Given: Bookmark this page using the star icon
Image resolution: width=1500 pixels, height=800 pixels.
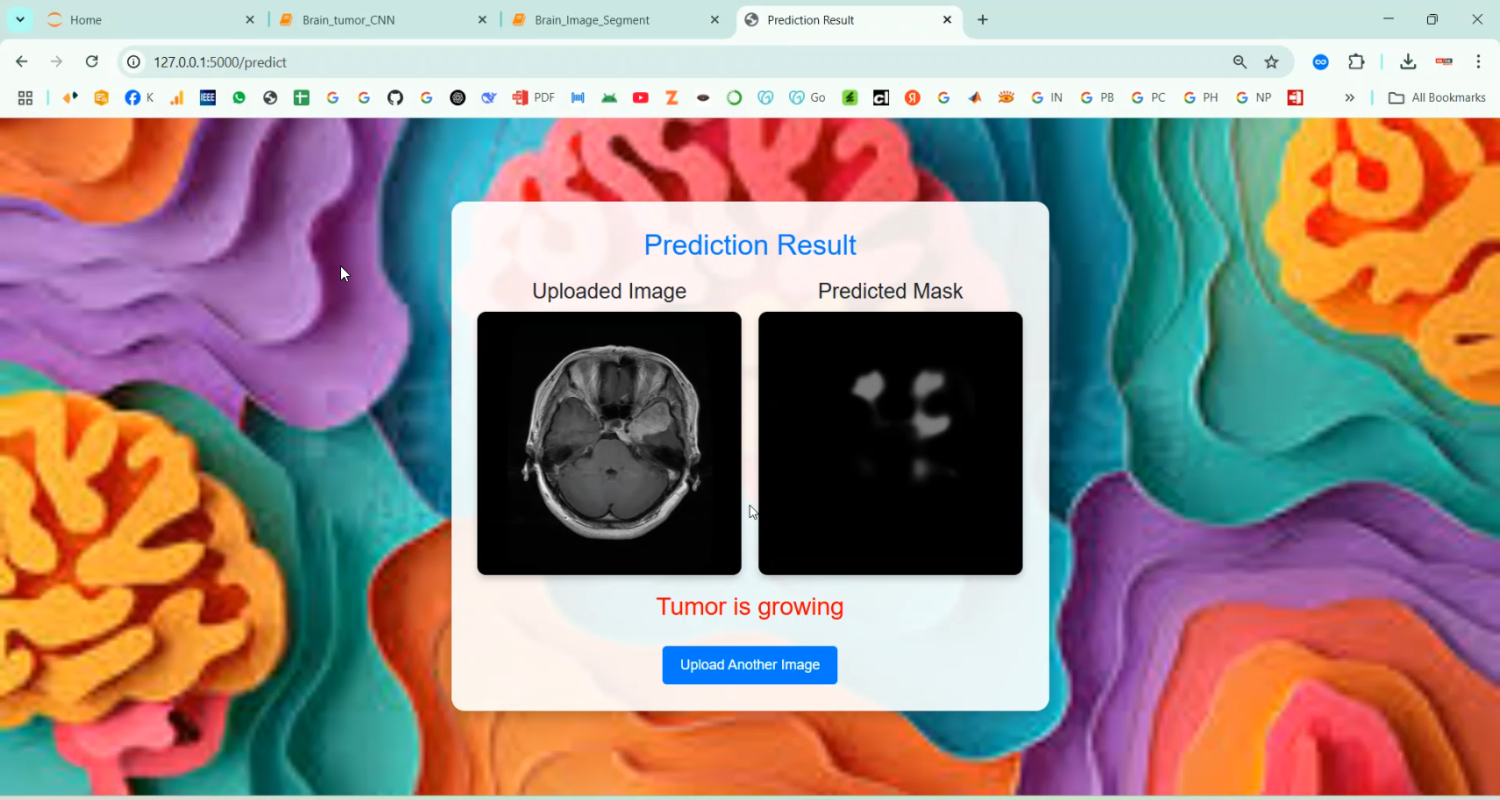Looking at the screenshot, I should pyautogui.click(x=1271, y=61).
